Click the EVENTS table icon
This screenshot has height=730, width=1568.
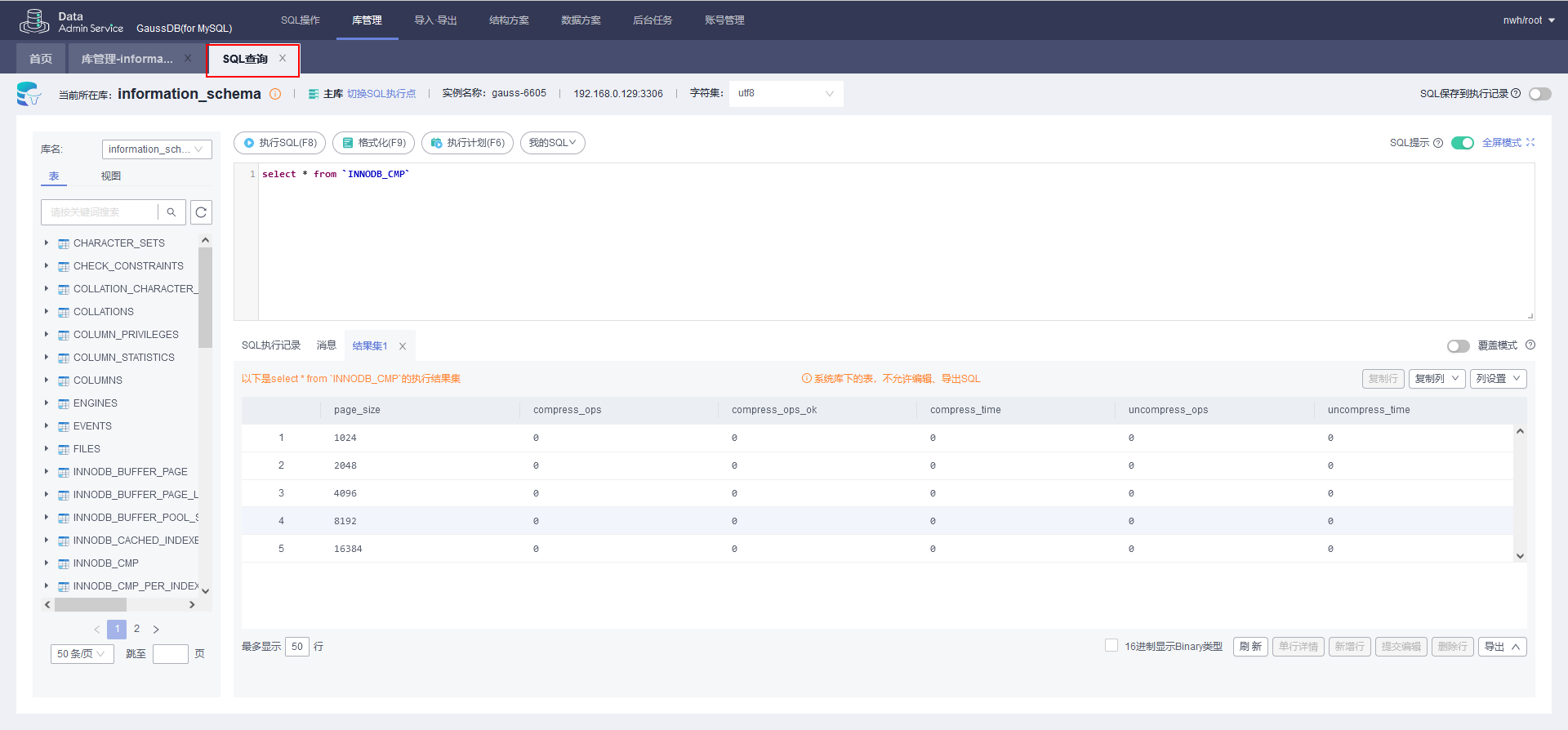click(x=64, y=426)
